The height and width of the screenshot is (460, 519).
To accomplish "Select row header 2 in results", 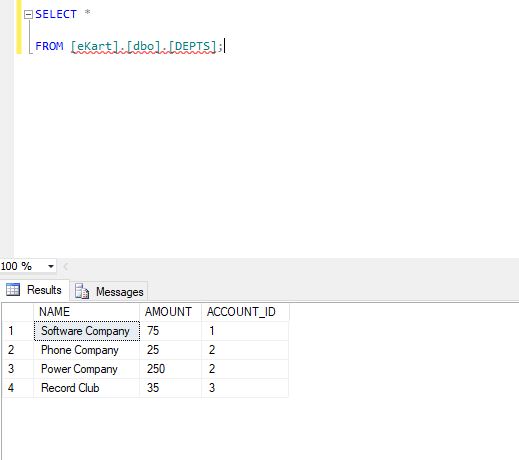I will [x=18, y=350].
